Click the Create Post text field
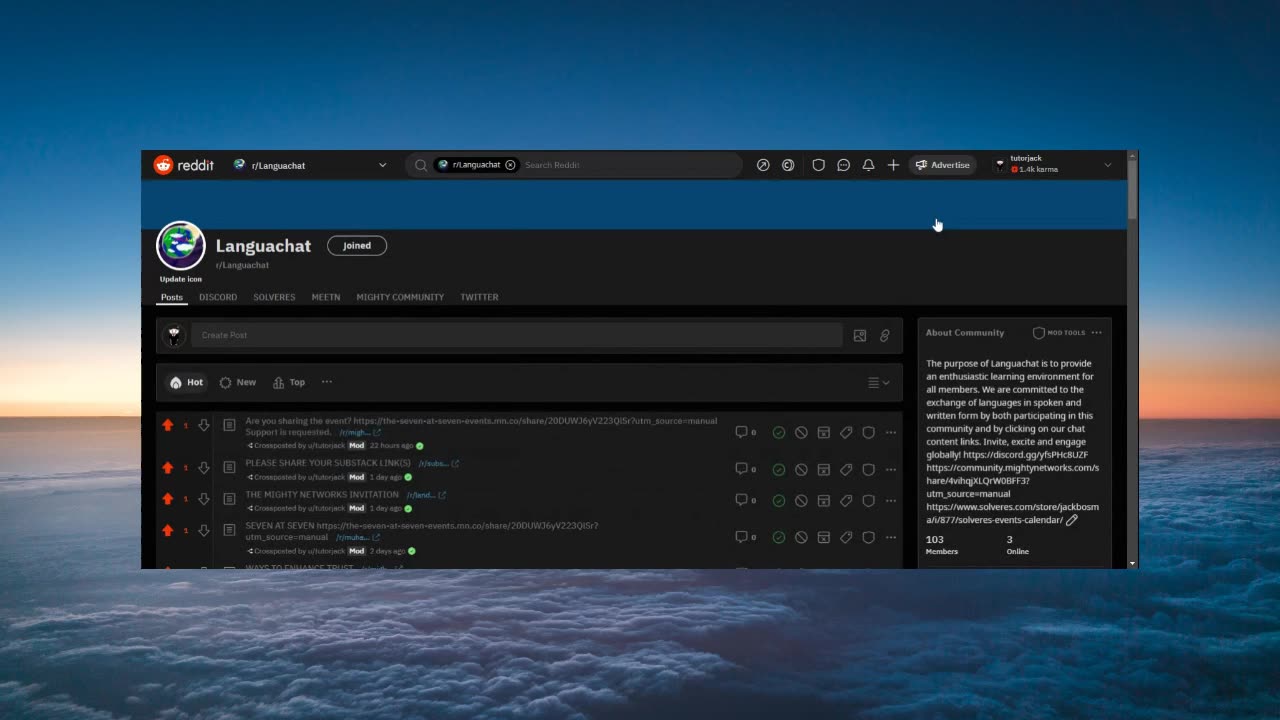 517,336
